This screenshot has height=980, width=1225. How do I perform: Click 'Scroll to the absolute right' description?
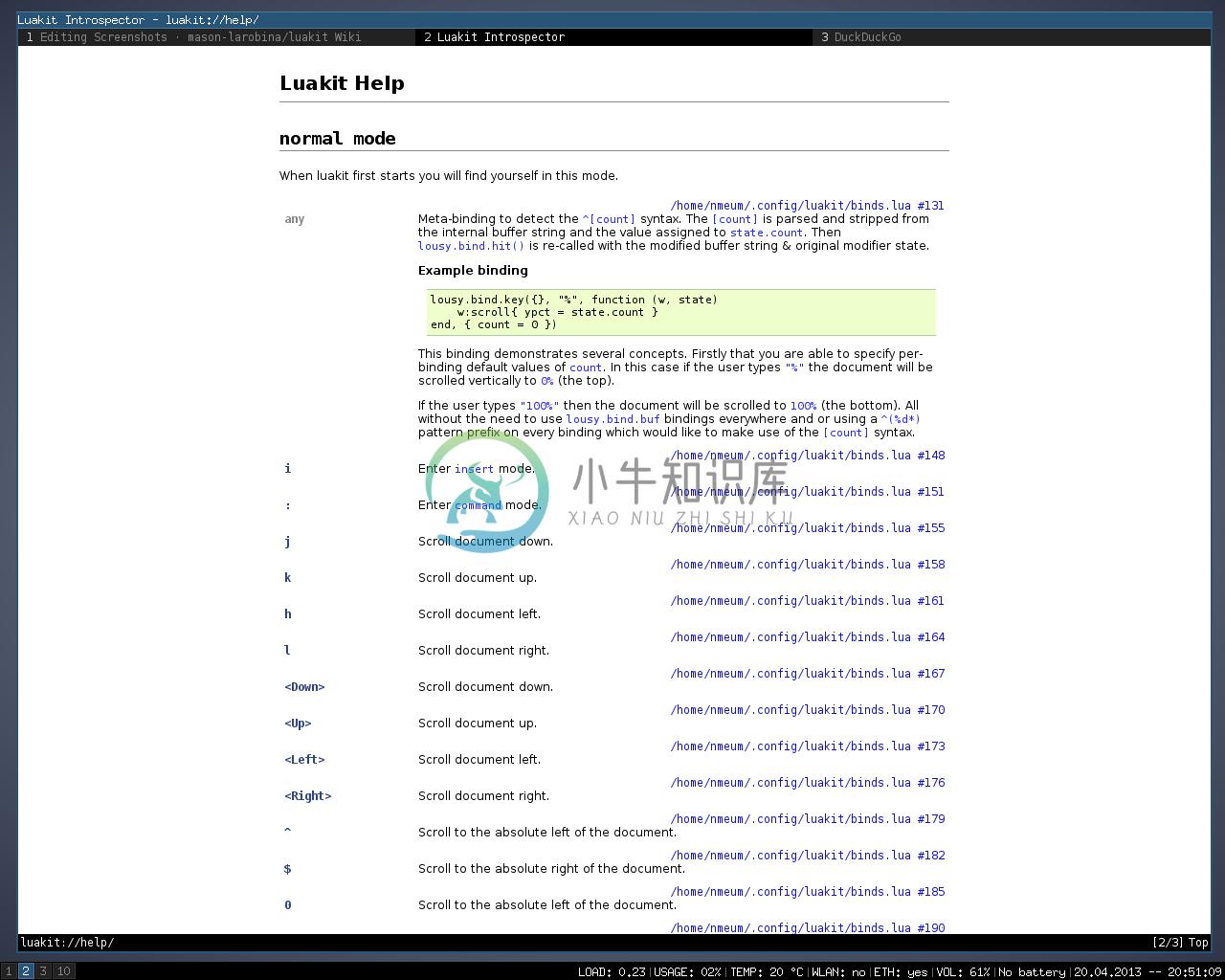click(551, 869)
